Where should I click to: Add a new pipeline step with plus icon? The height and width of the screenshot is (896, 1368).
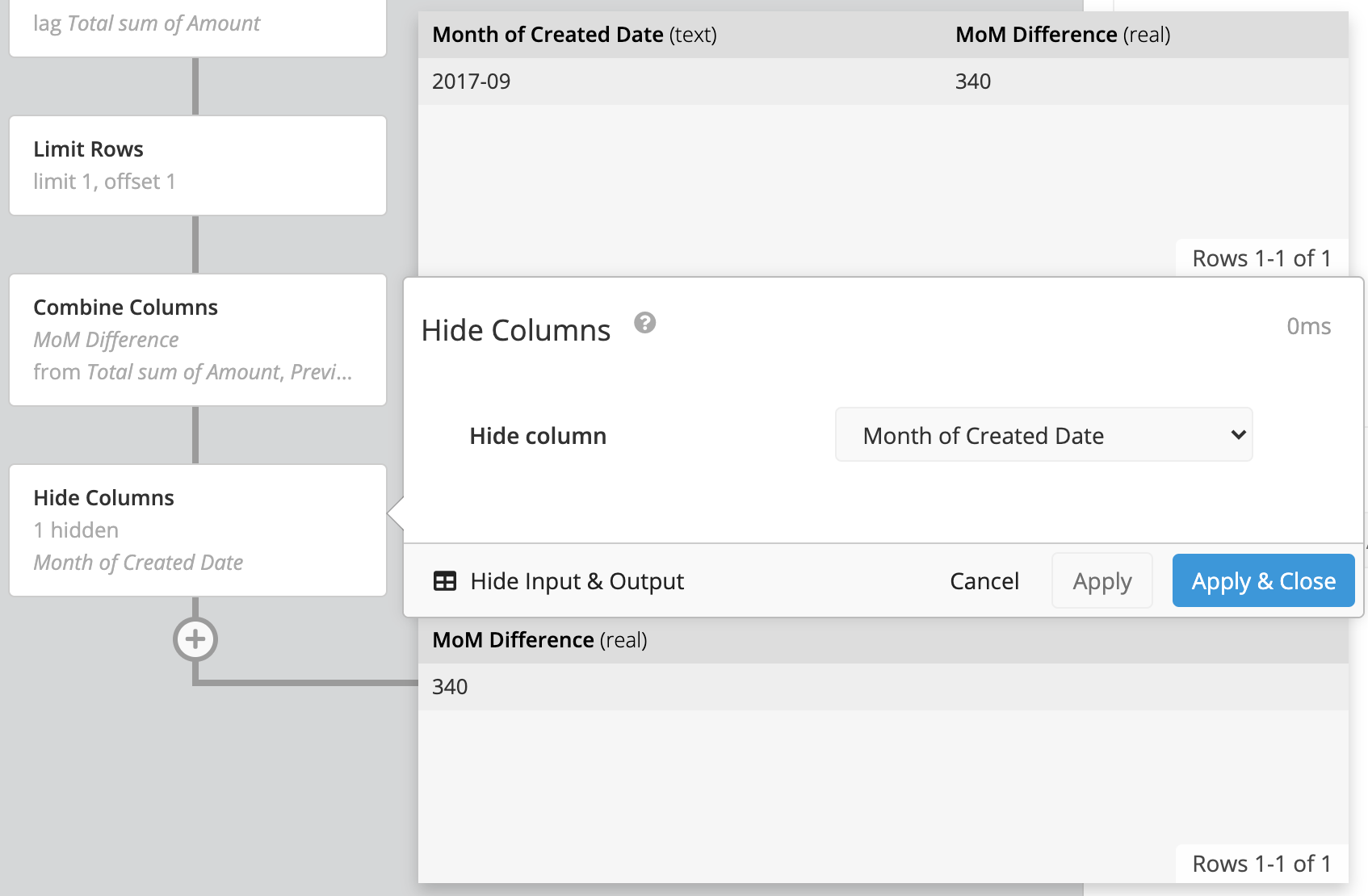195,639
